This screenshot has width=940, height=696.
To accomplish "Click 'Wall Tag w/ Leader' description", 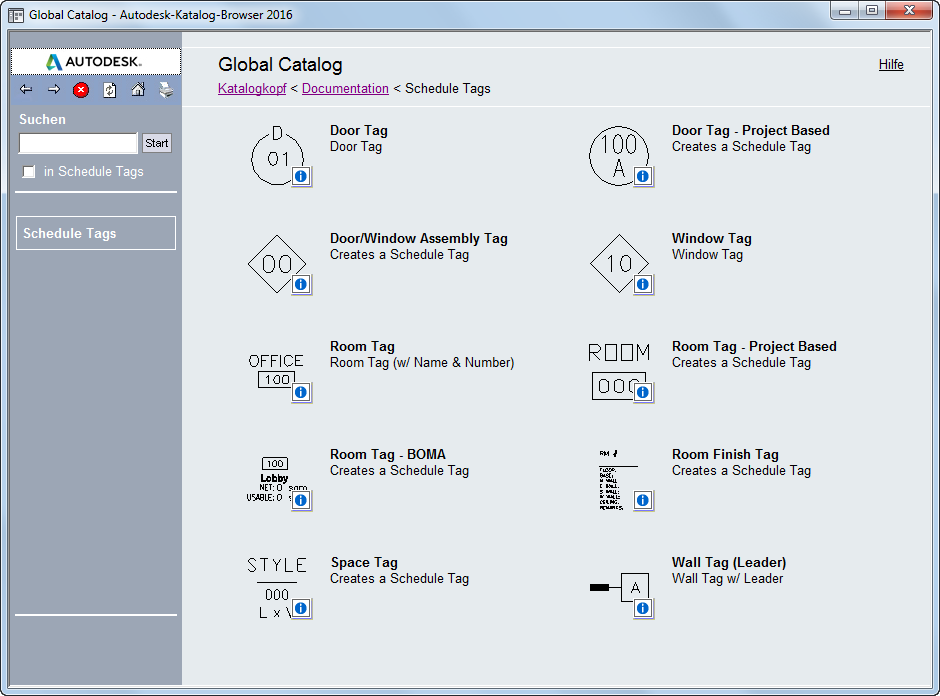I will (x=727, y=579).
